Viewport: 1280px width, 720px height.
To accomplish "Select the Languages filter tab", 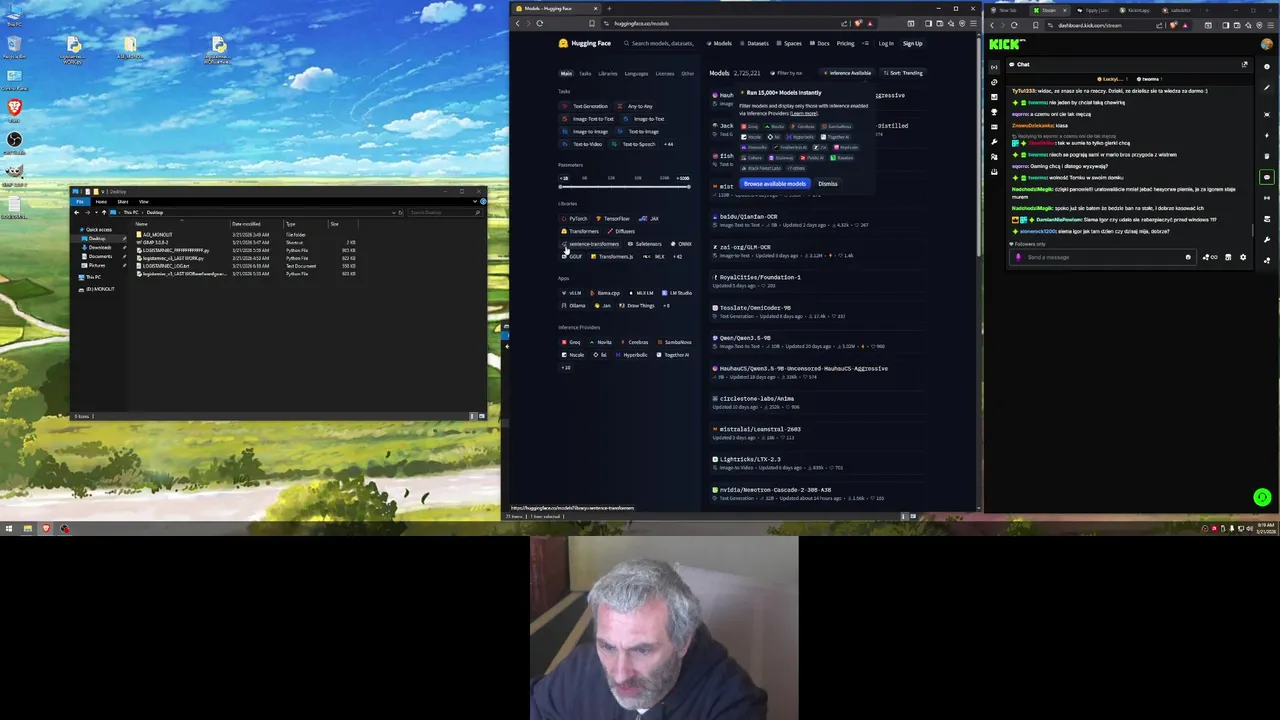I will (636, 73).
